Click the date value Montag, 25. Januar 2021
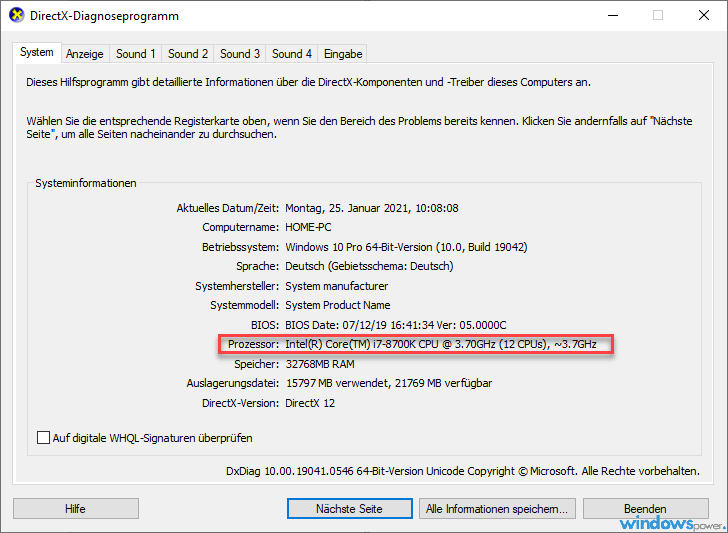This screenshot has width=728, height=533. tap(372, 208)
